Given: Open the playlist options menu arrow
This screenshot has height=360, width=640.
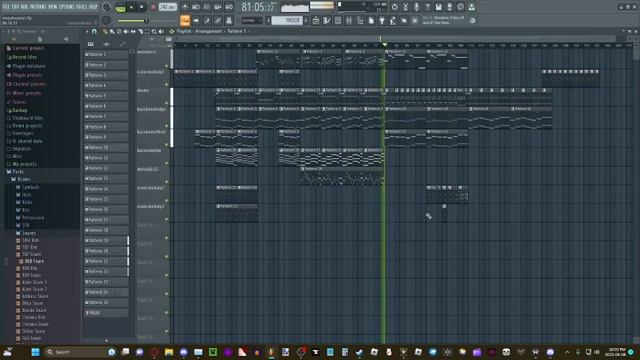Looking at the screenshot, I should tap(87, 31).
